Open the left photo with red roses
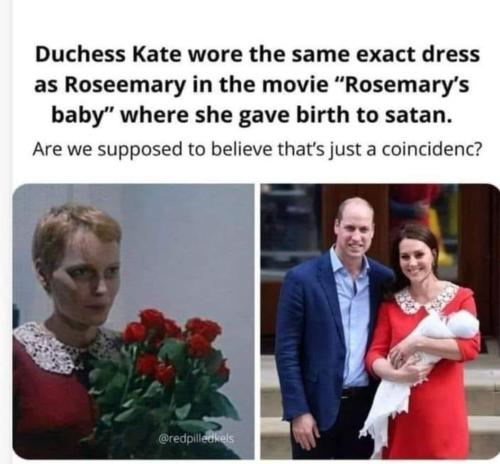 (134, 321)
